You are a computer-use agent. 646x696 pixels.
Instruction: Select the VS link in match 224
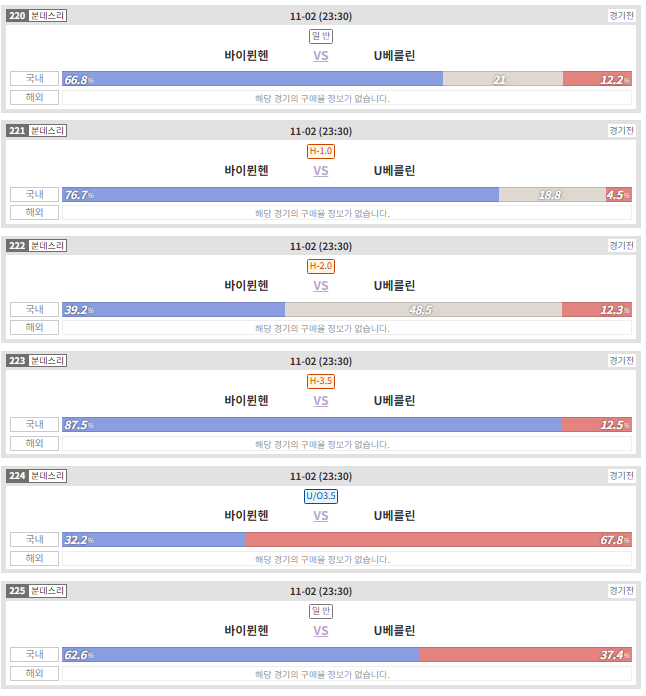coord(321,516)
